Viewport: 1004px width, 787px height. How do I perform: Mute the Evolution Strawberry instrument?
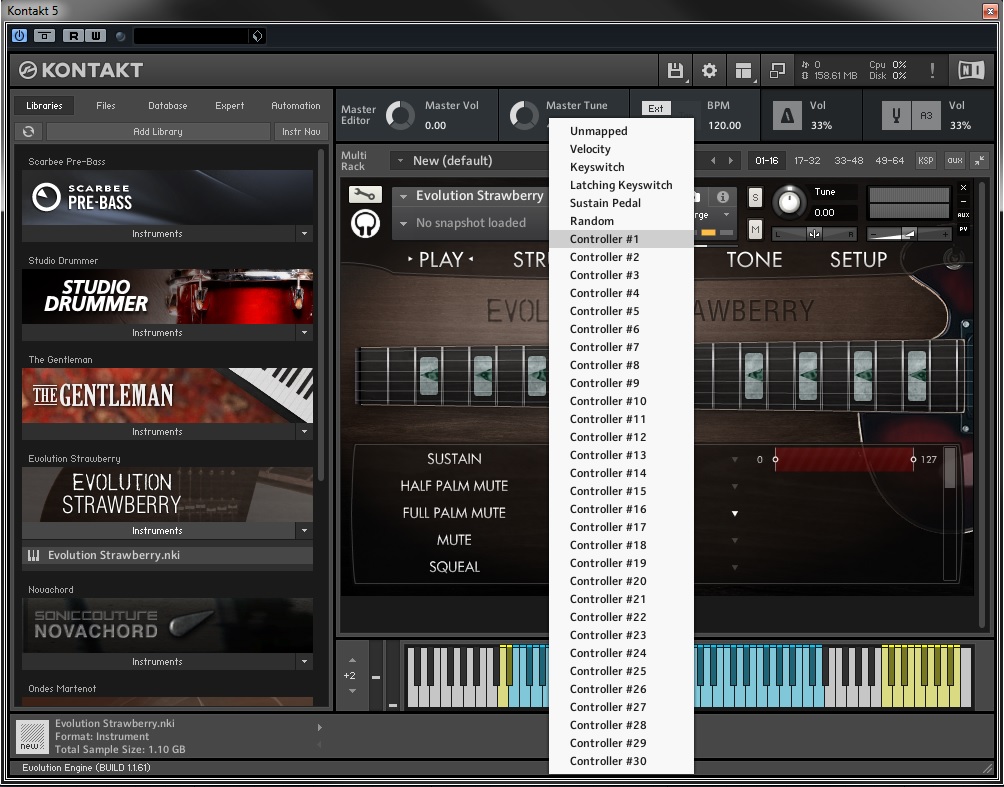coord(755,230)
